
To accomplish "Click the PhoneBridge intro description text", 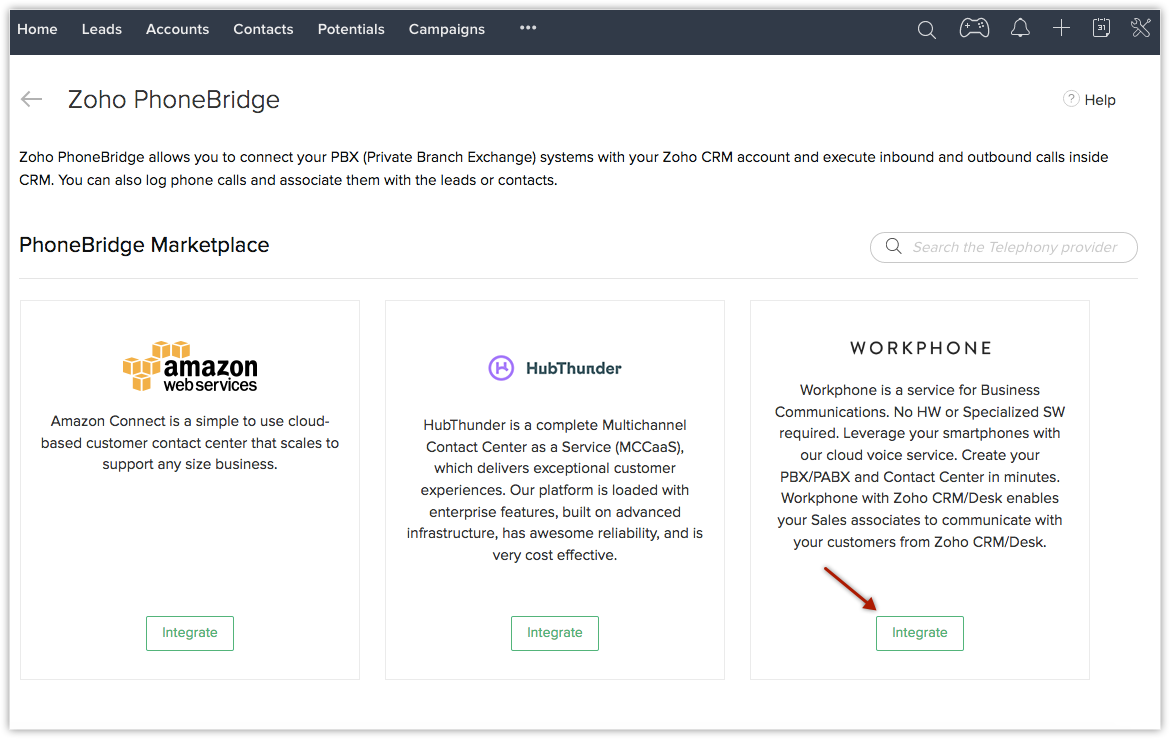I will (563, 169).
